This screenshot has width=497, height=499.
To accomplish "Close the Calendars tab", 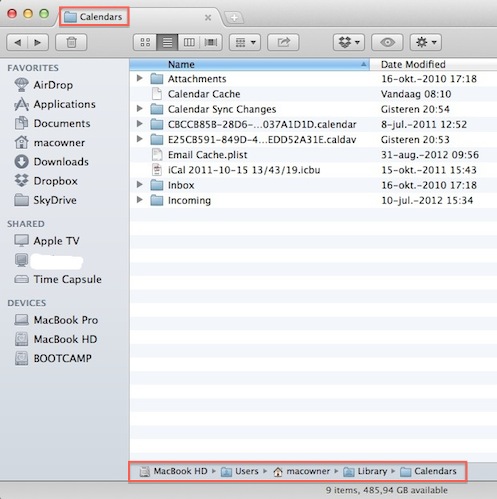I will 208,17.
